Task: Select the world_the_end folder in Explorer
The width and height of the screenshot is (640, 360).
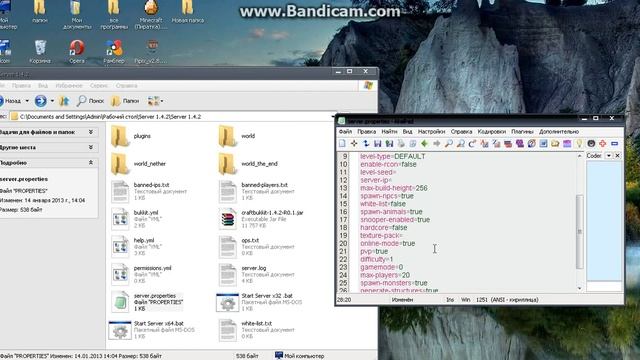Action: tap(248, 164)
